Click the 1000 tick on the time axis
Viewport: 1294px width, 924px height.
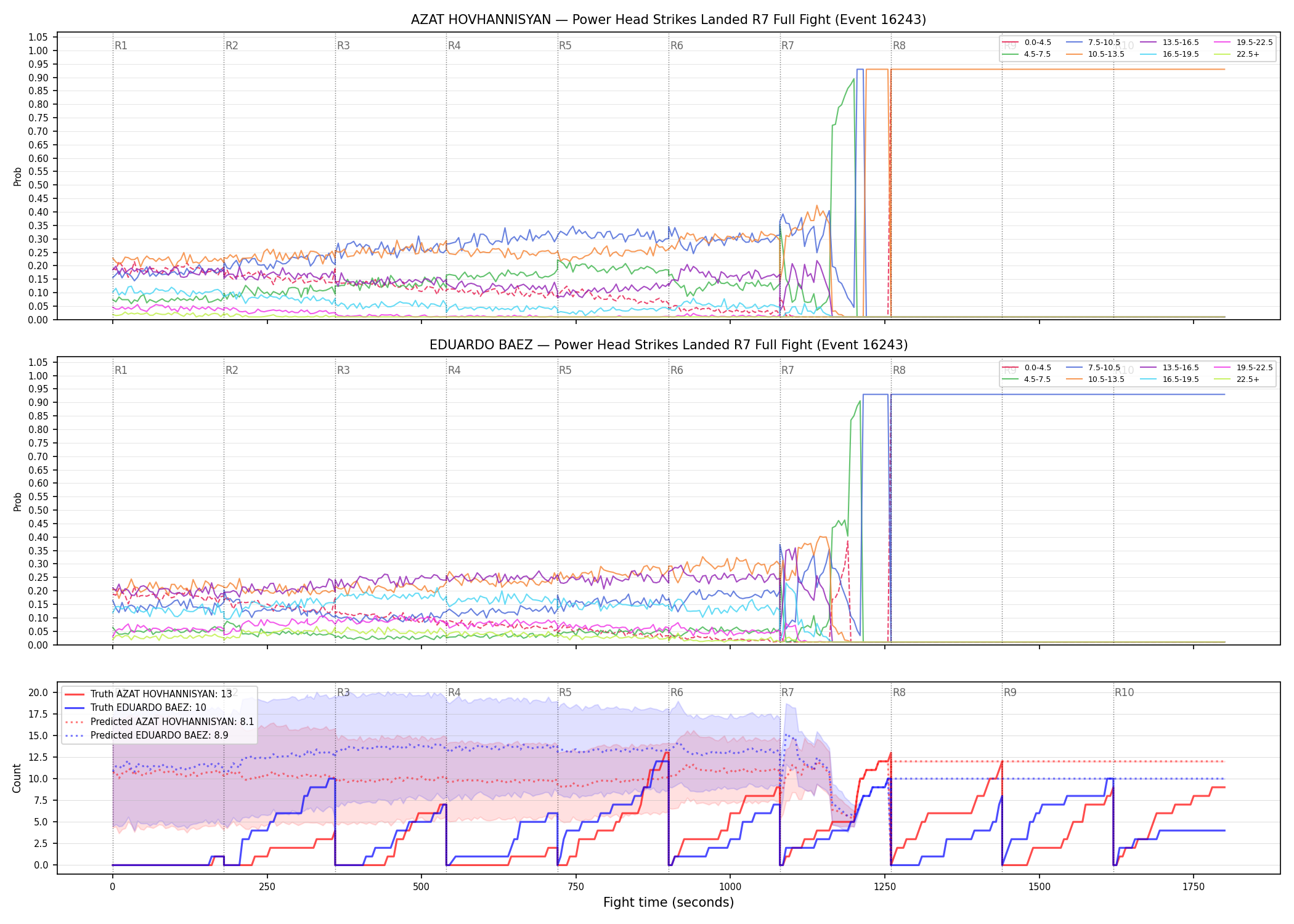(x=730, y=887)
